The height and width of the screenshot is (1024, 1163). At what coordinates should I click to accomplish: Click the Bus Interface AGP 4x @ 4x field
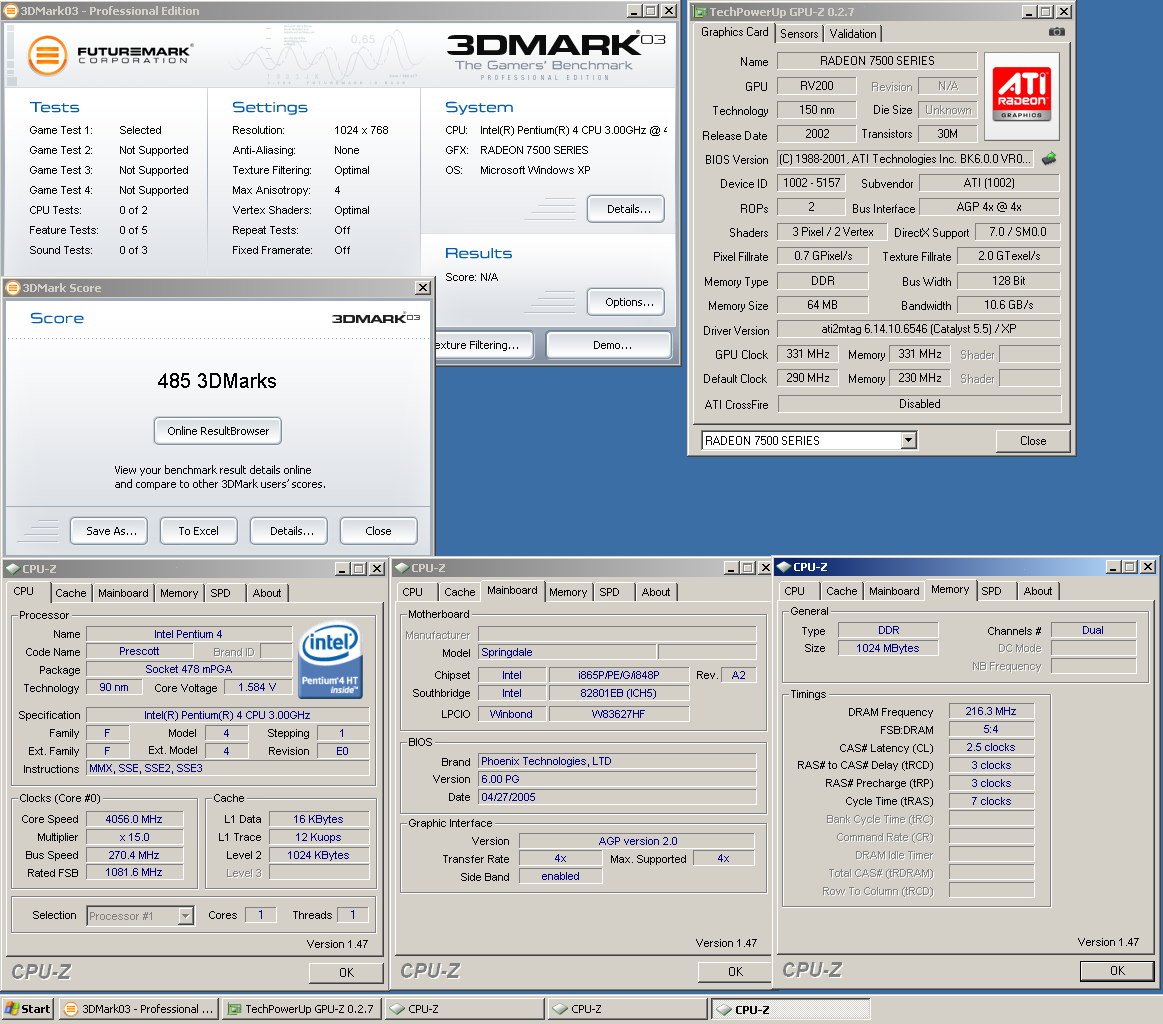point(989,207)
